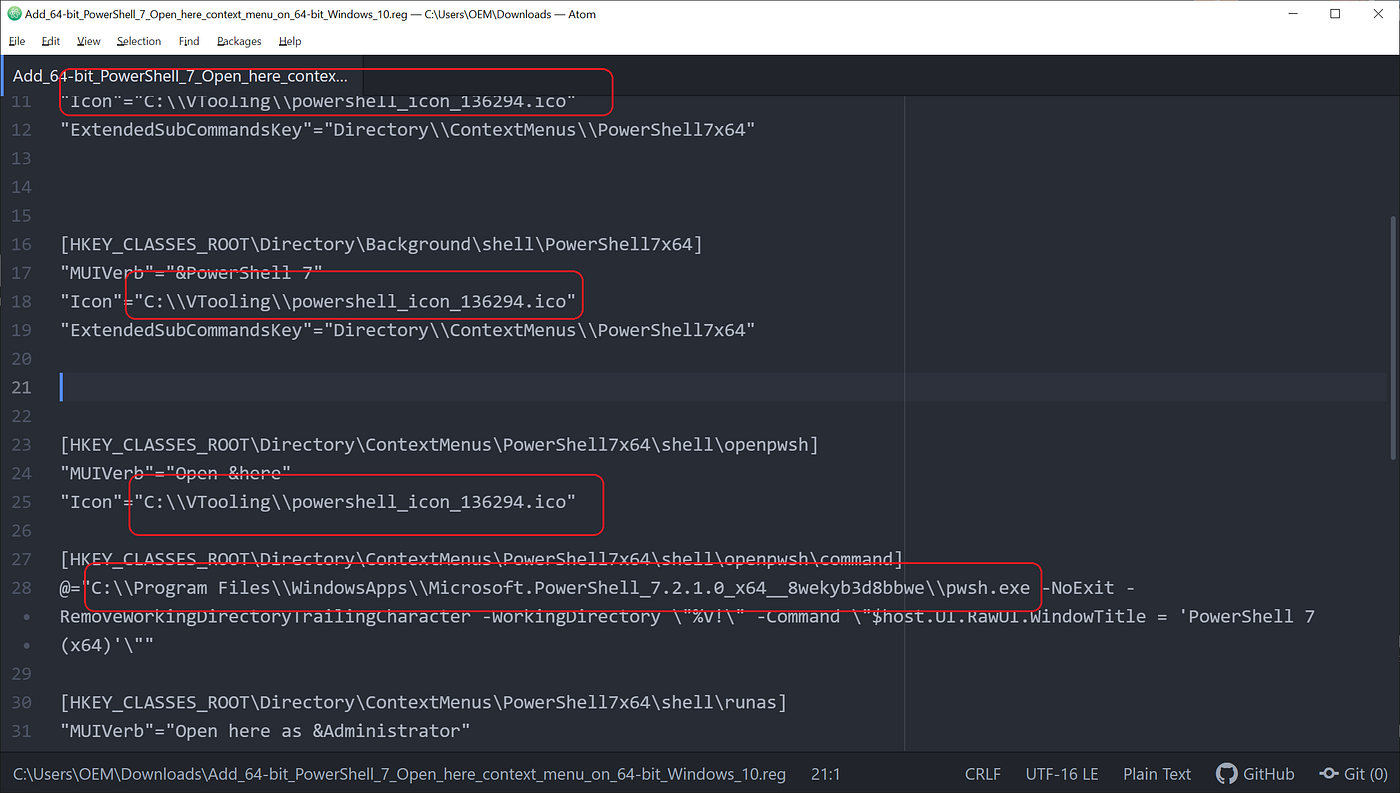1400x793 pixels.
Task: Open the Plain Text grammar selector
Action: [1156, 773]
